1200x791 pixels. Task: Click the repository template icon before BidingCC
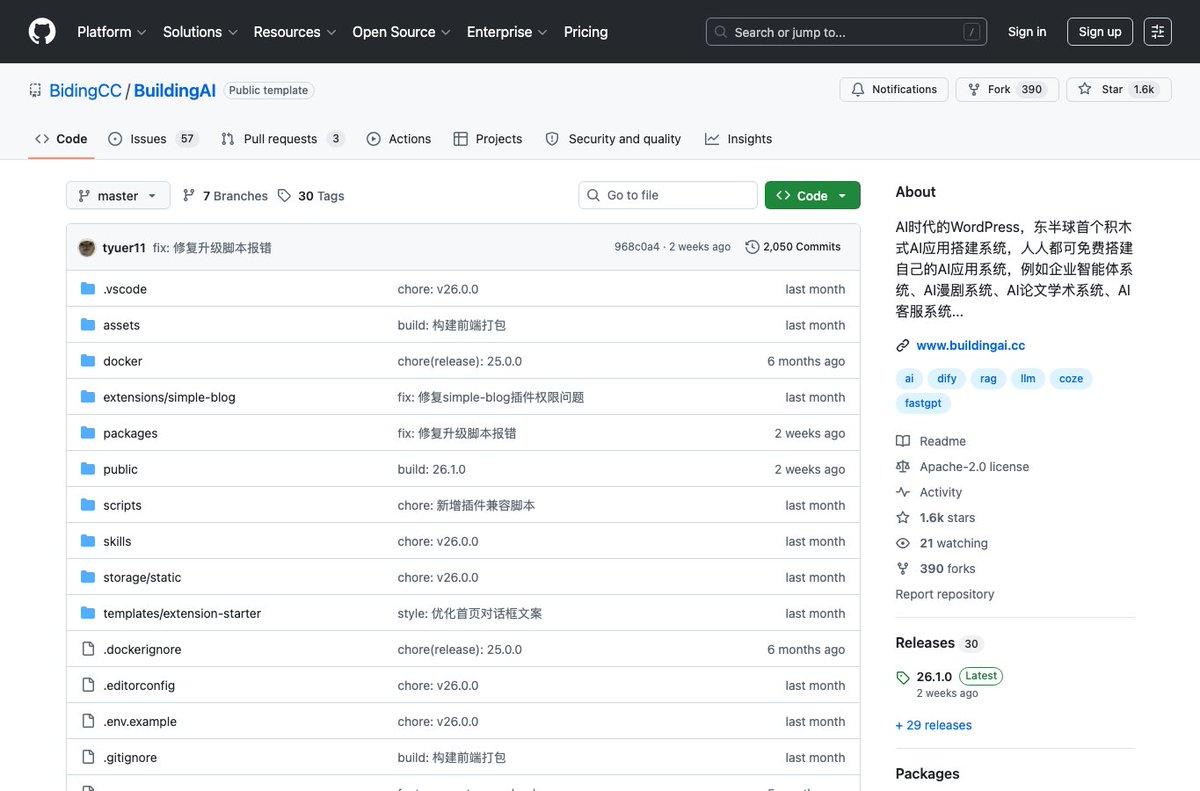[x=35, y=90]
